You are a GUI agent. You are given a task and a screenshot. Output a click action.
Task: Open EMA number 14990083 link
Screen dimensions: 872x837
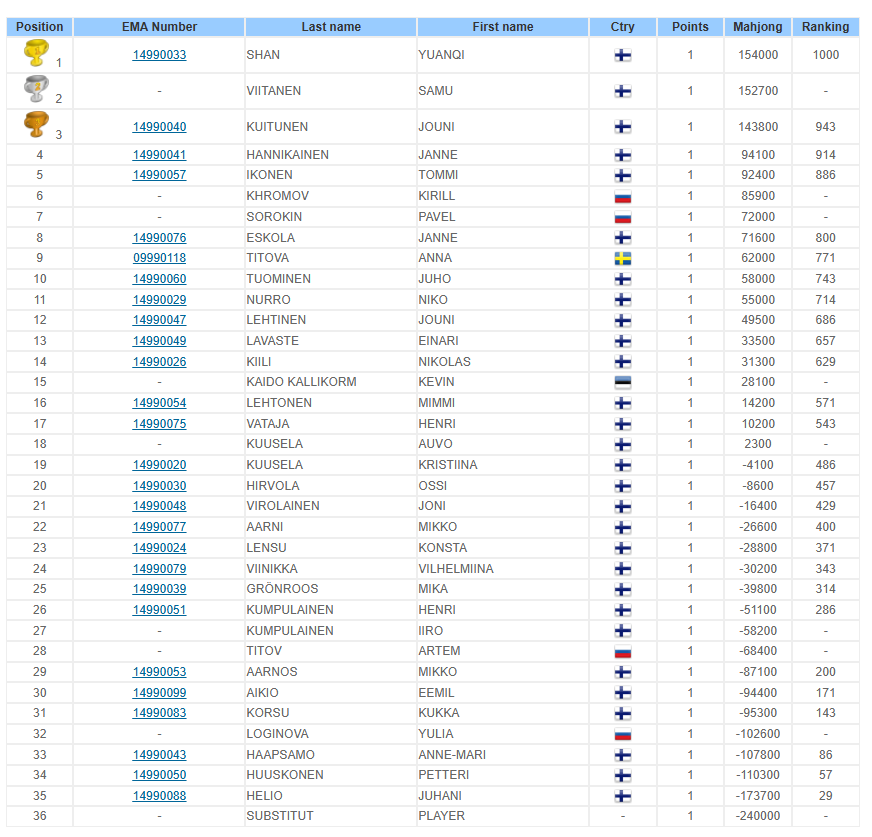point(159,713)
